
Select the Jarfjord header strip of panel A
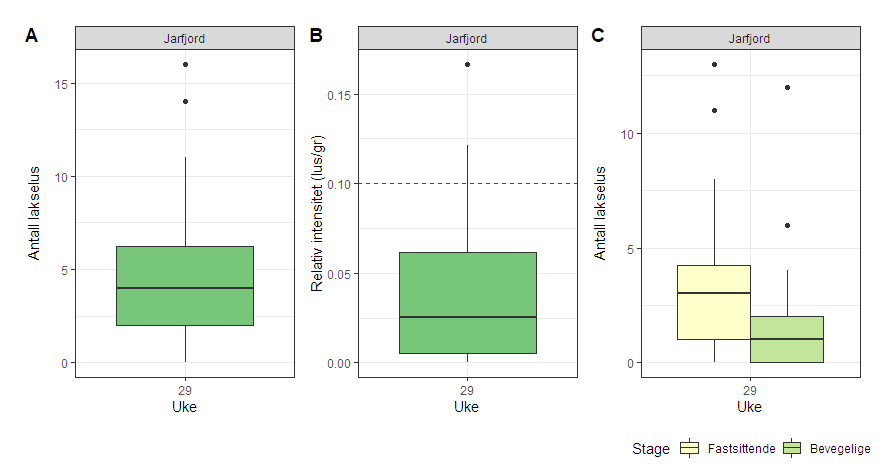[185, 39]
